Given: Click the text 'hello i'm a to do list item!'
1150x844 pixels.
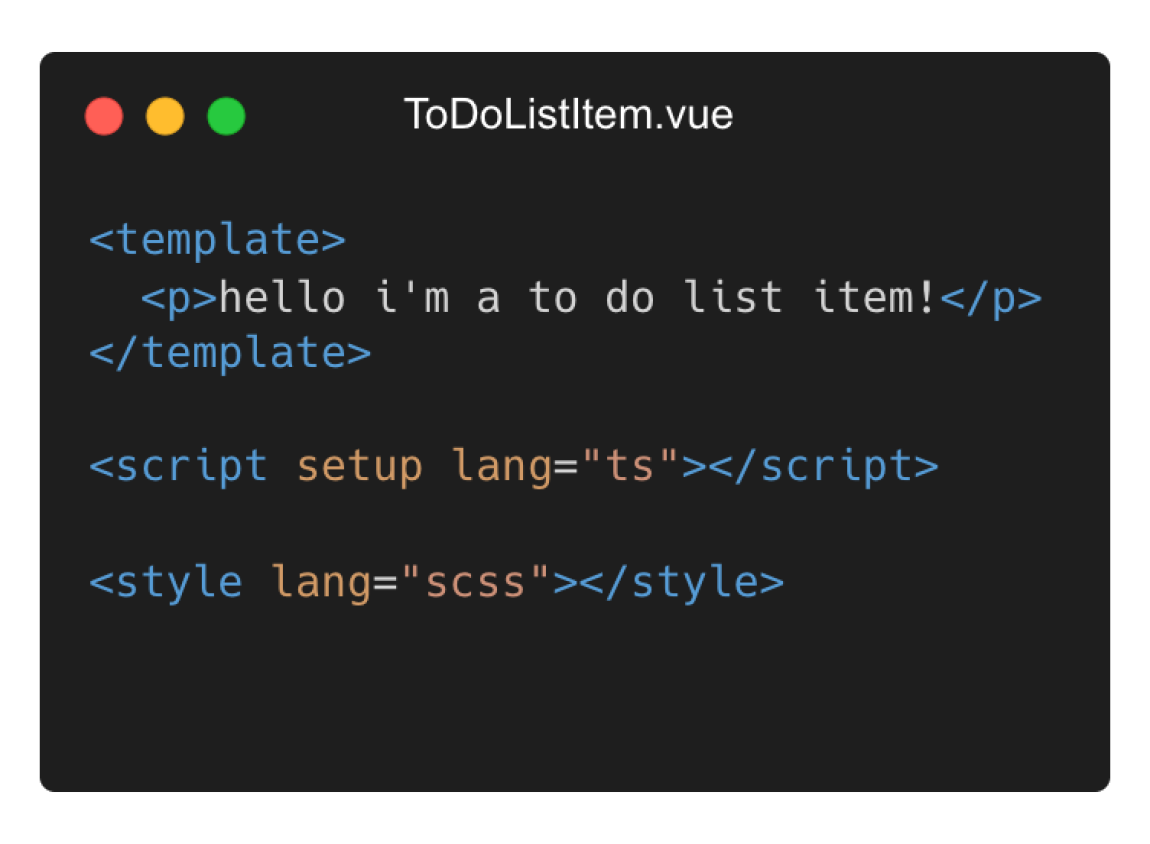Looking at the screenshot, I should click(578, 297).
